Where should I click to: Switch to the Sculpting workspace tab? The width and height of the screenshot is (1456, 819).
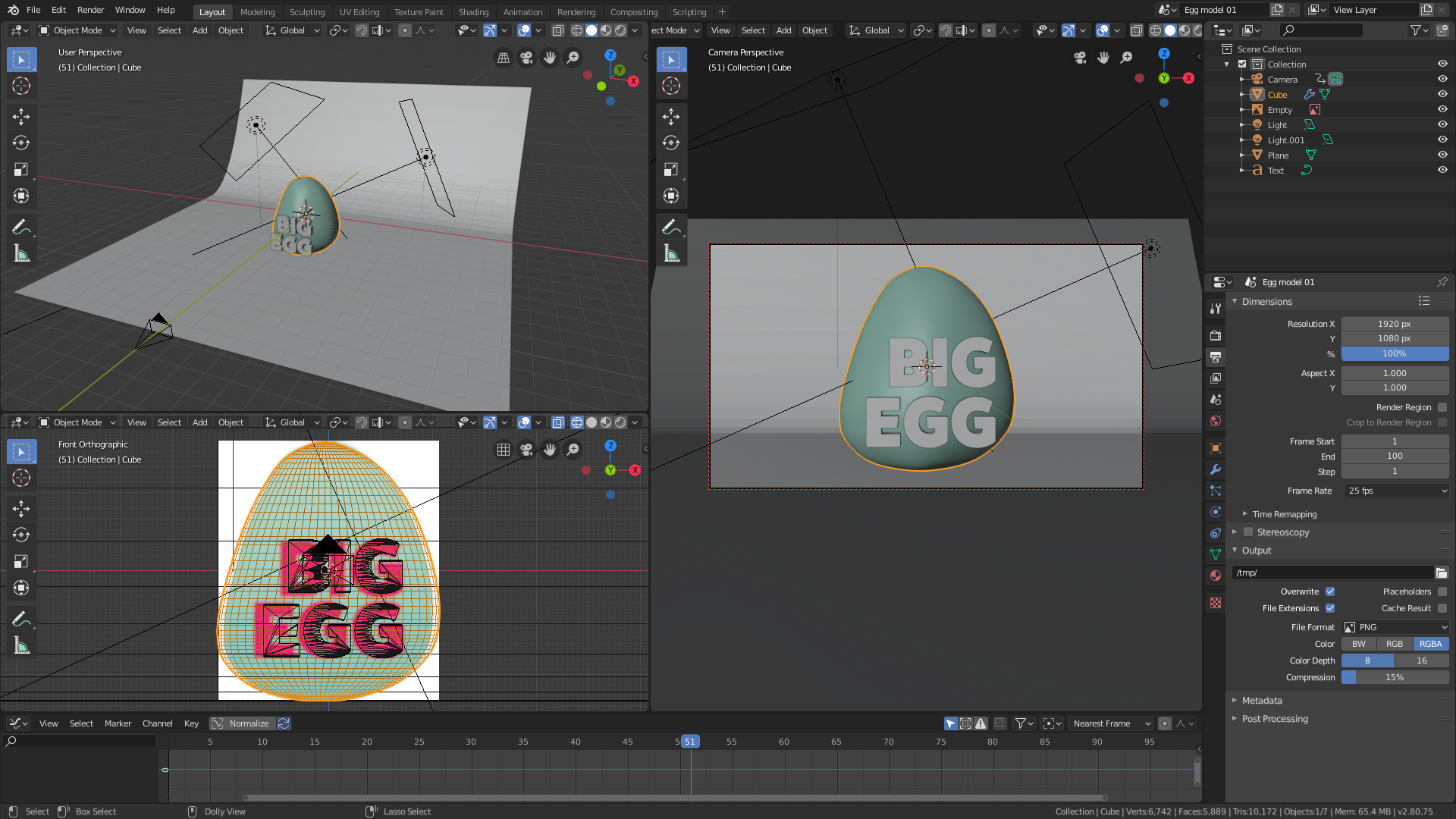[306, 11]
